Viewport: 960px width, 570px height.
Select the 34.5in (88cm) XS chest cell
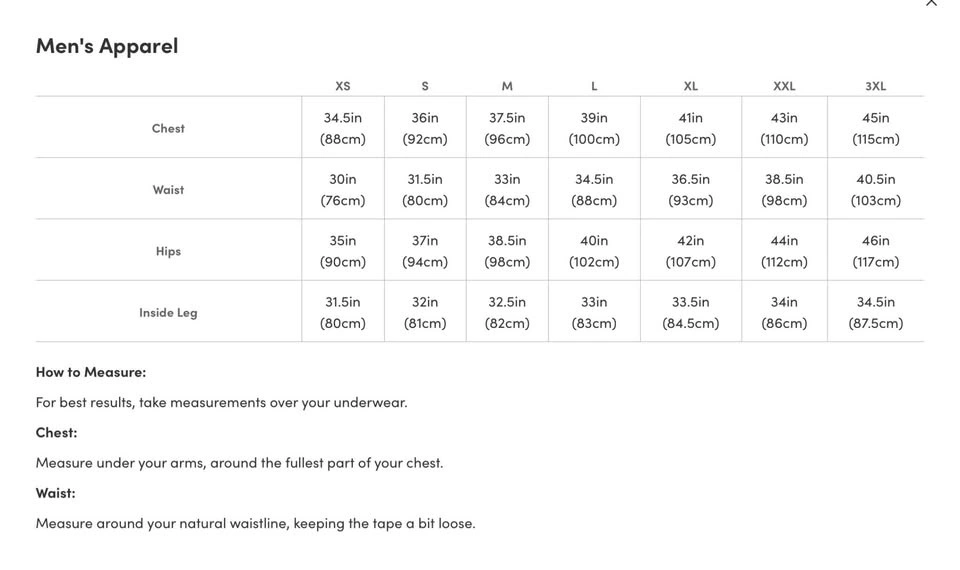(x=343, y=128)
